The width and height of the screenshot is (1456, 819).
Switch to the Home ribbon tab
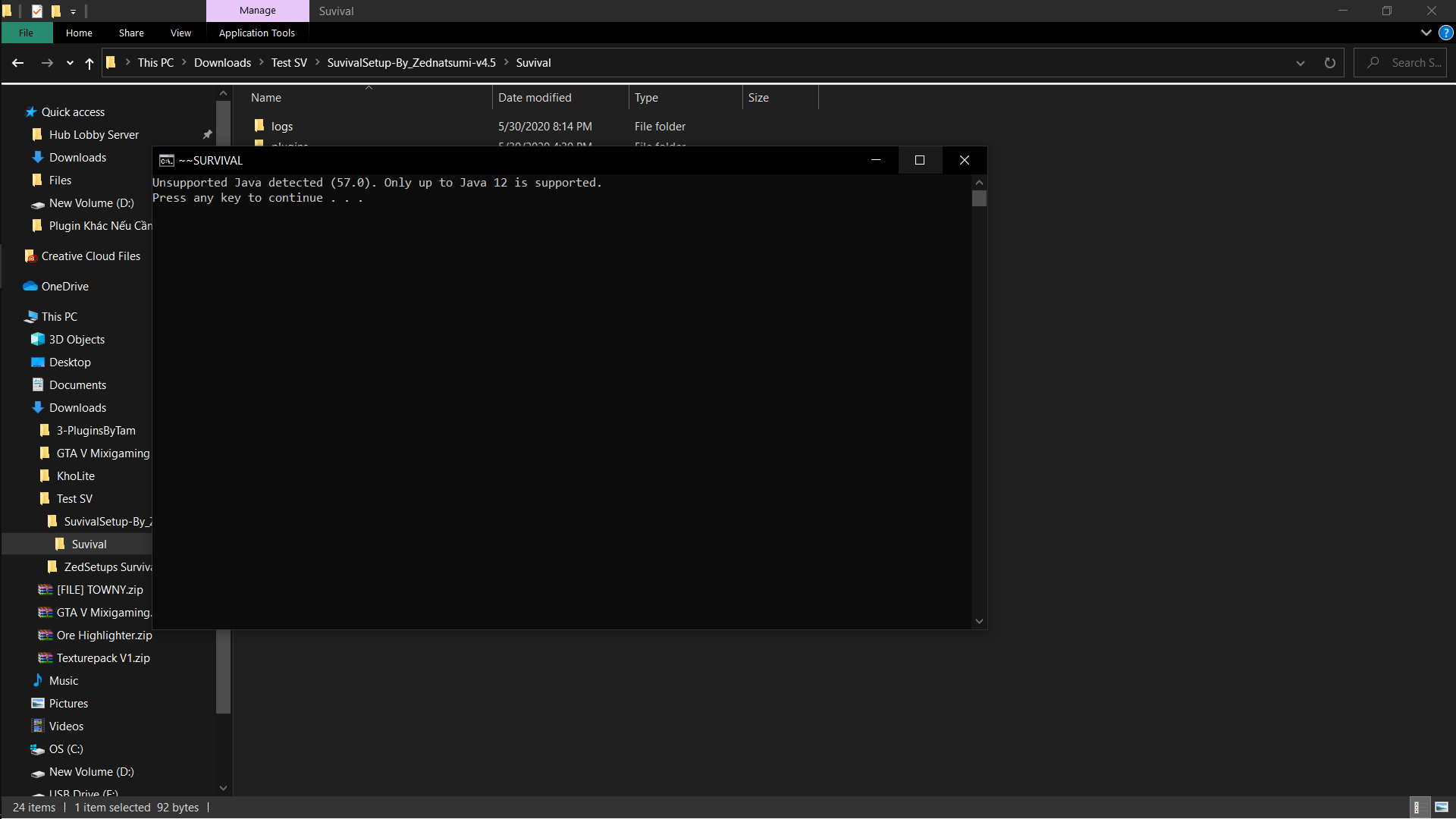[x=79, y=33]
